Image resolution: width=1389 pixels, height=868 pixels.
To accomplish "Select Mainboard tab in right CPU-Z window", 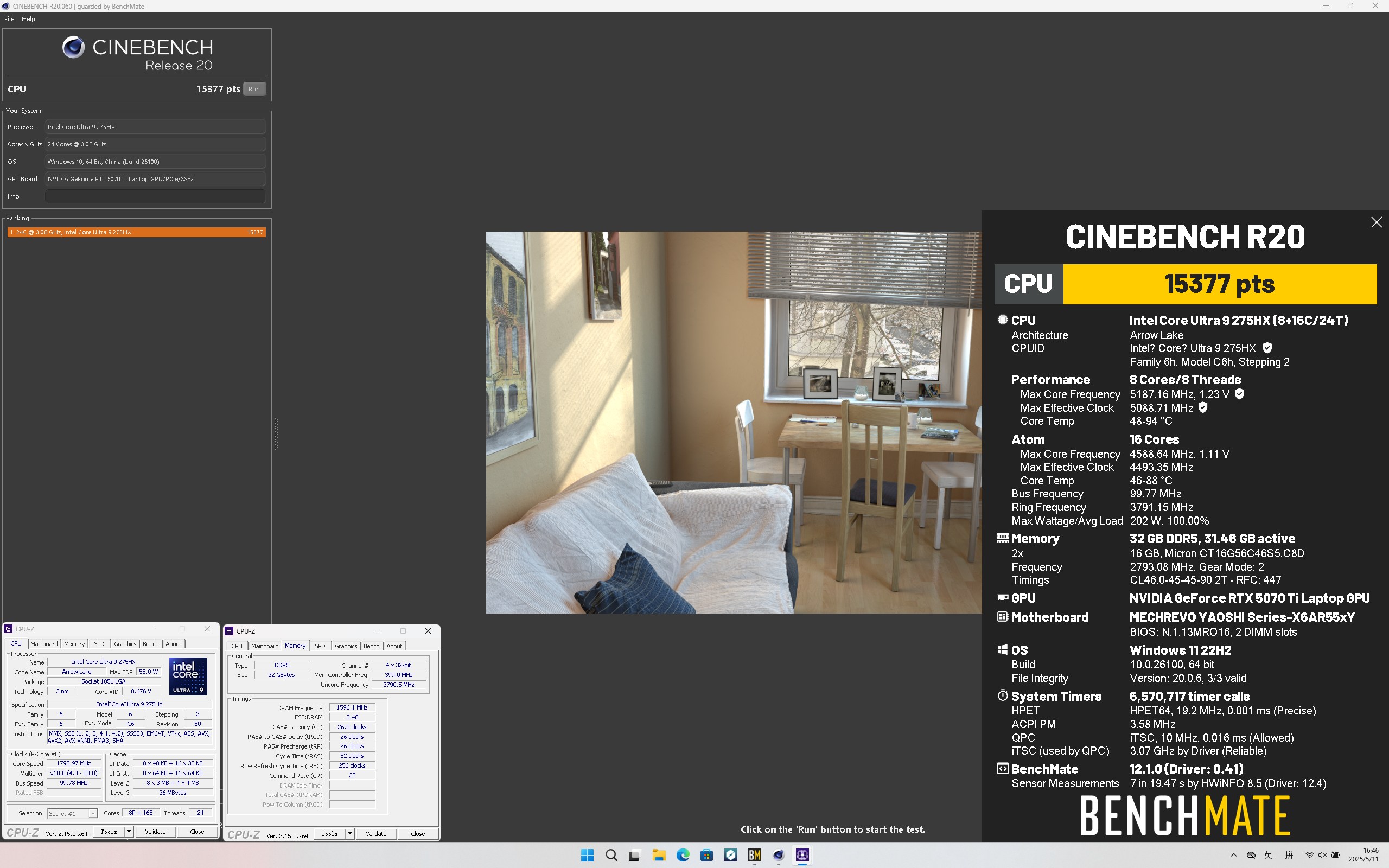I will tap(265, 647).
